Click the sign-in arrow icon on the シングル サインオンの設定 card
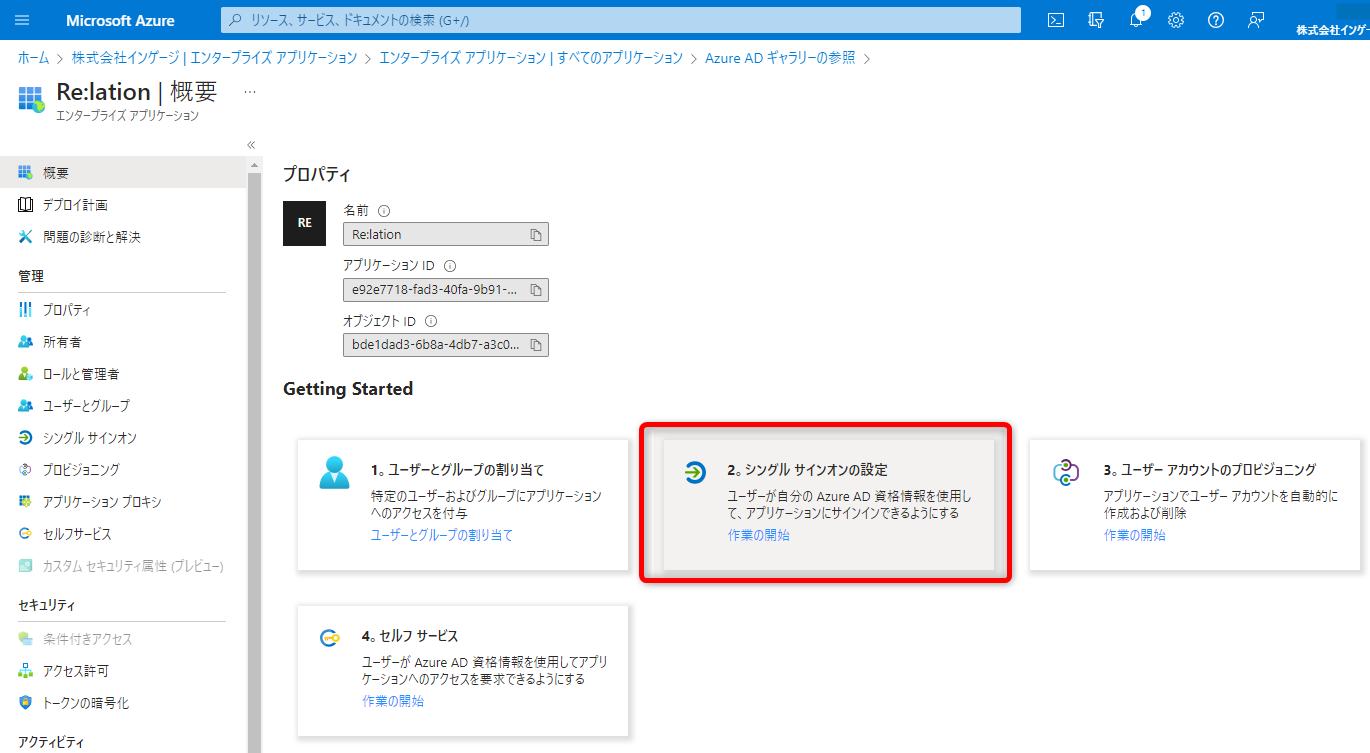 pyautogui.click(x=695, y=472)
